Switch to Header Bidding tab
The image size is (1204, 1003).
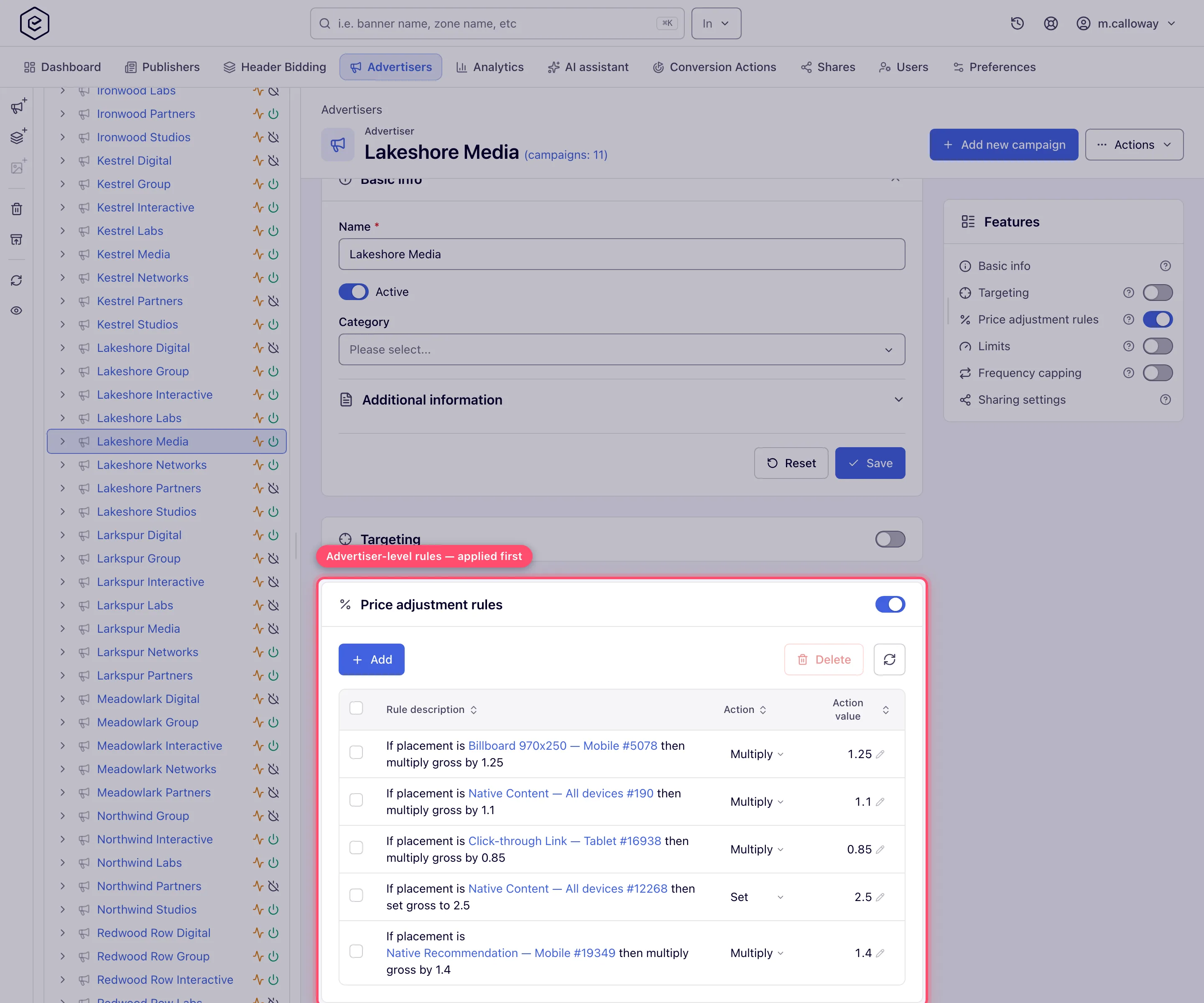pyautogui.click(x=275, y=67)
